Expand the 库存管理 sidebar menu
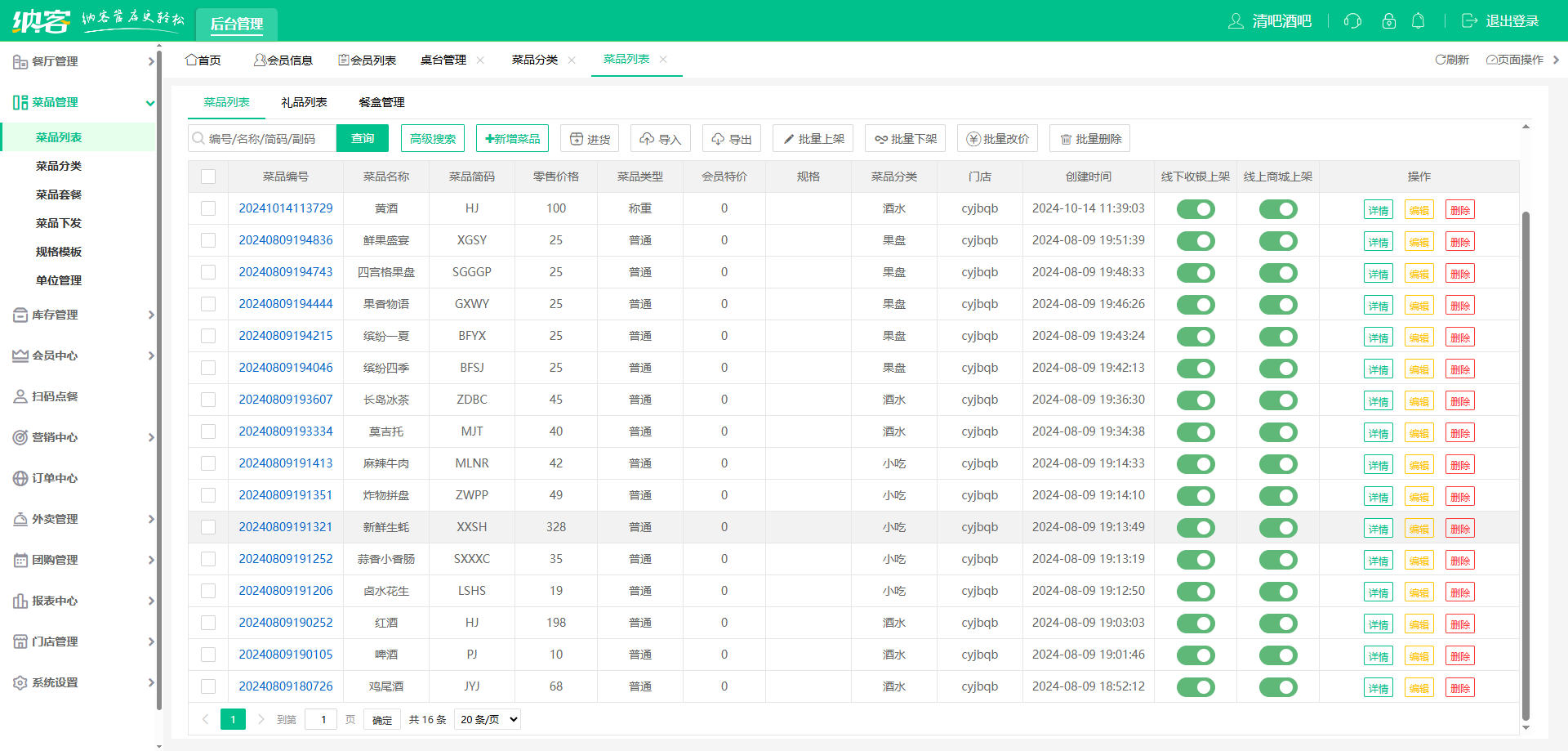 coord(56,315)
